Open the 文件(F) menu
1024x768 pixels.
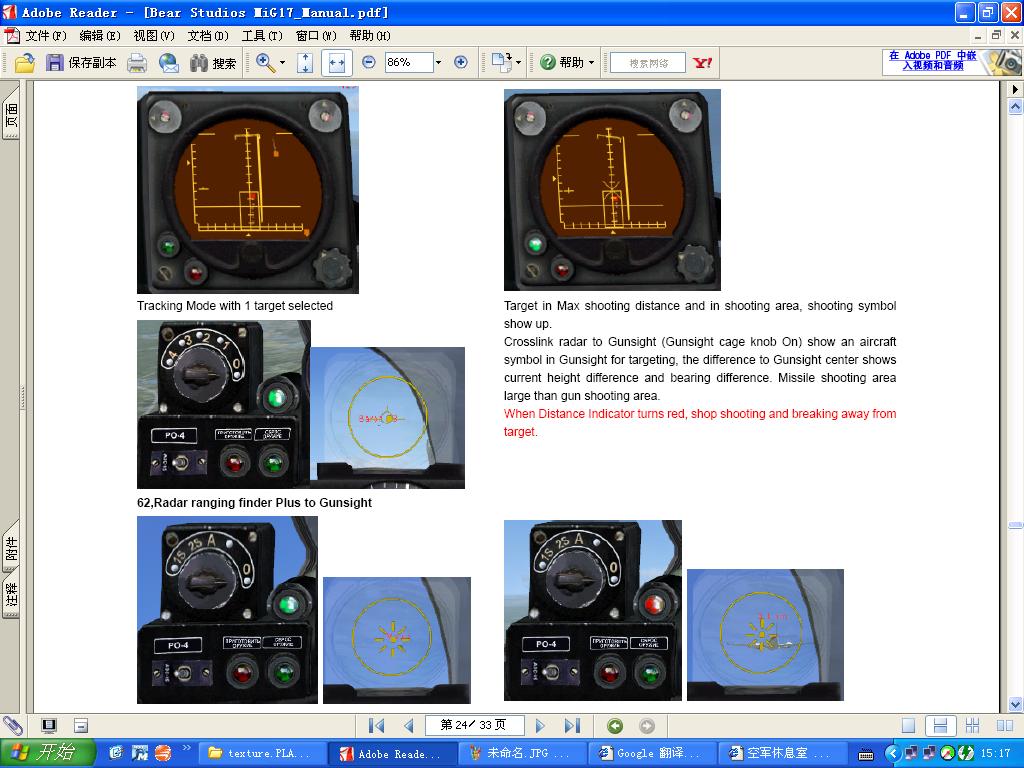(x=45, y=36)
